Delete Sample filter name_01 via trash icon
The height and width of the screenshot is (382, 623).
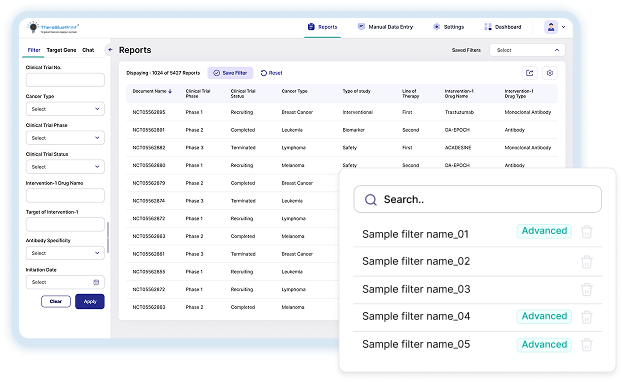(x=587, y=232)
